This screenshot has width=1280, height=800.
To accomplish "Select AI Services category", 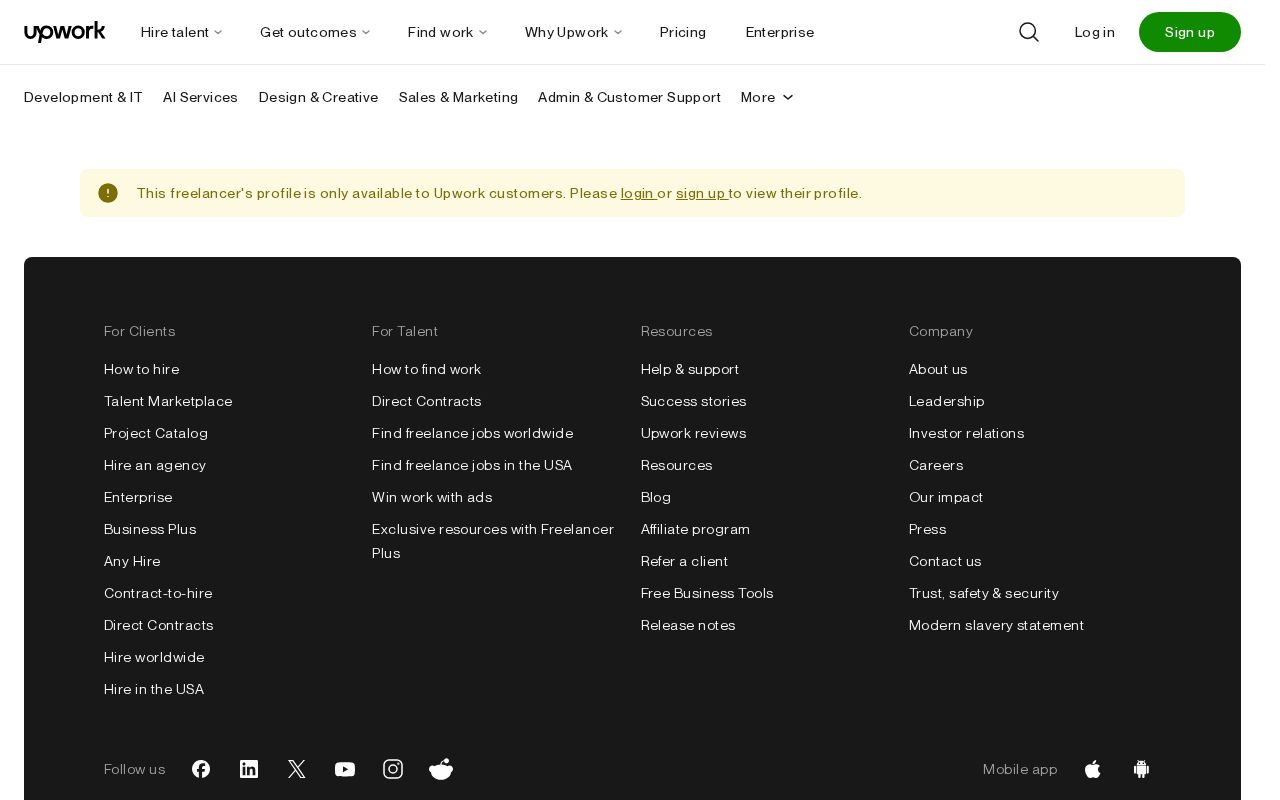I will (200, 97).
